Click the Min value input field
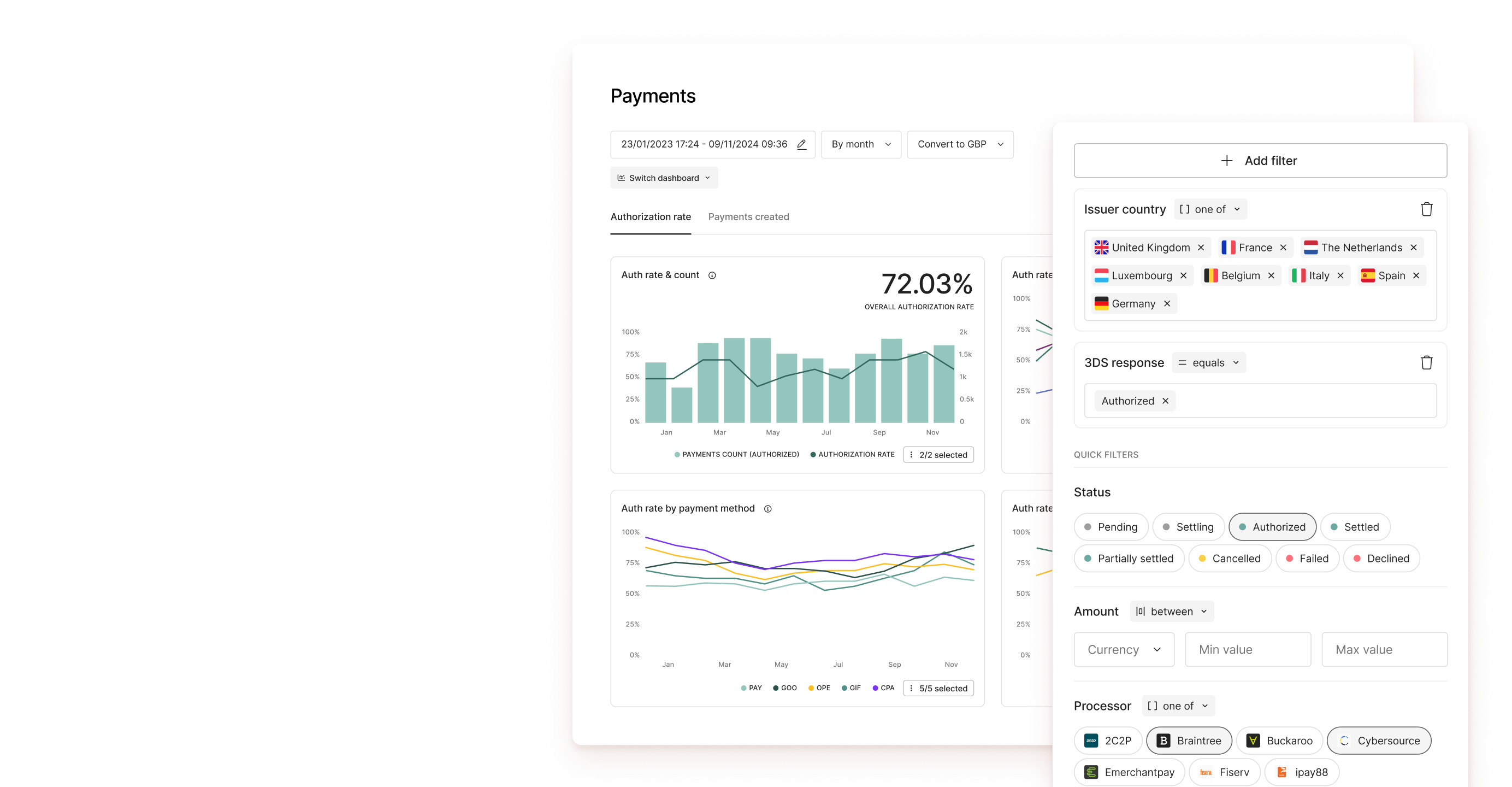The height and width of the screenshot is (787, 1512). click(x=1247, y=650)
